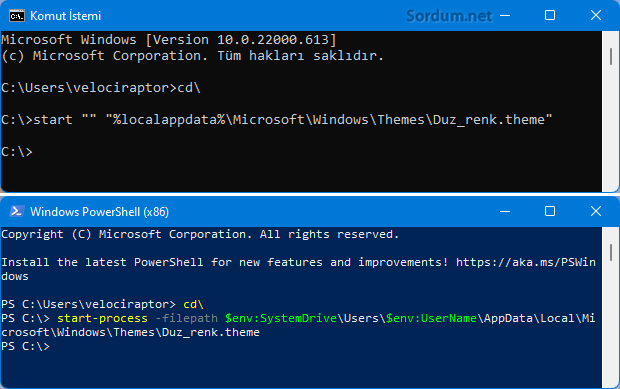The width and height of the screenshot is (620, 389).
Task: Click the PowerShell window scrollbar thumb
Action: point(611,253)
